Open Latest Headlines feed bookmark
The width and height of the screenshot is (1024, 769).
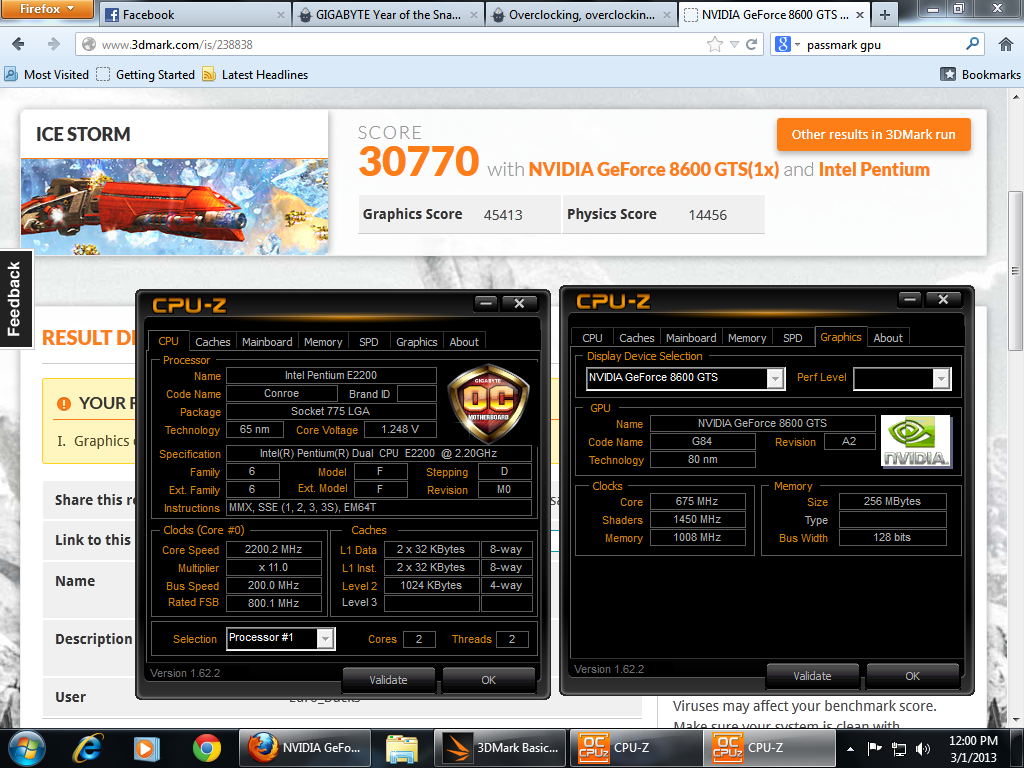click(255, 74)
